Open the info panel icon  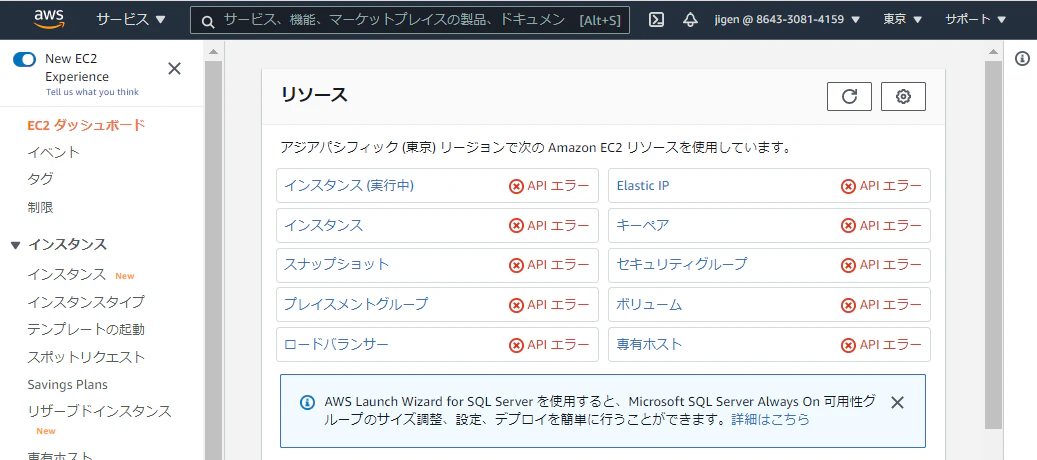[1022, 59]
